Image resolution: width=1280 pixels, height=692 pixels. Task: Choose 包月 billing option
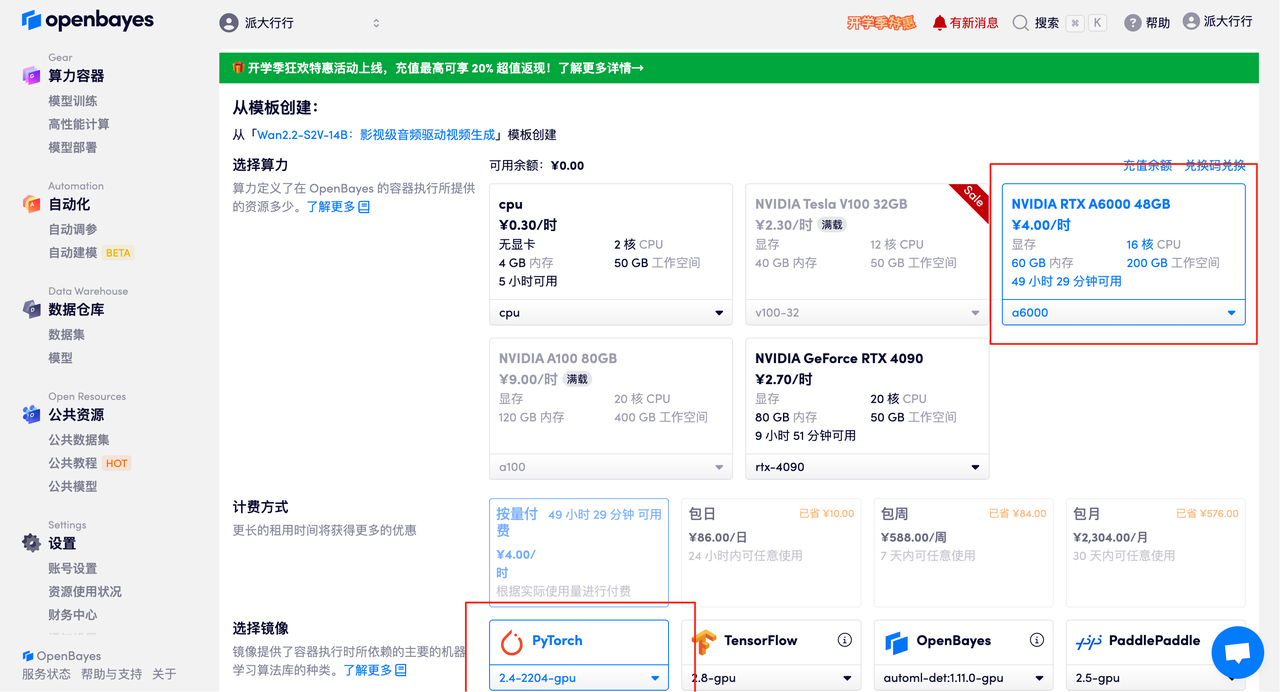pyautogui.click(x=1155, y=552)
